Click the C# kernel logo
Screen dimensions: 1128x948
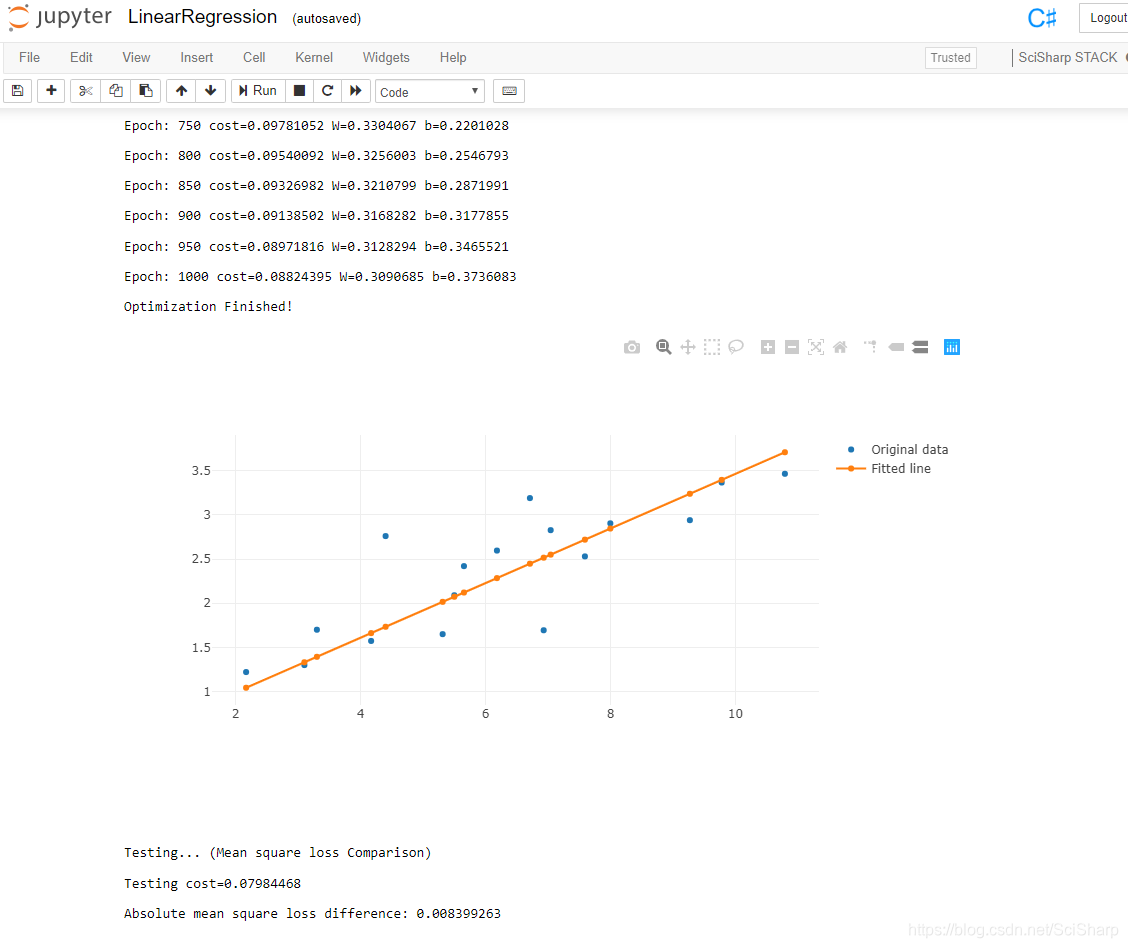[1042, 18]
